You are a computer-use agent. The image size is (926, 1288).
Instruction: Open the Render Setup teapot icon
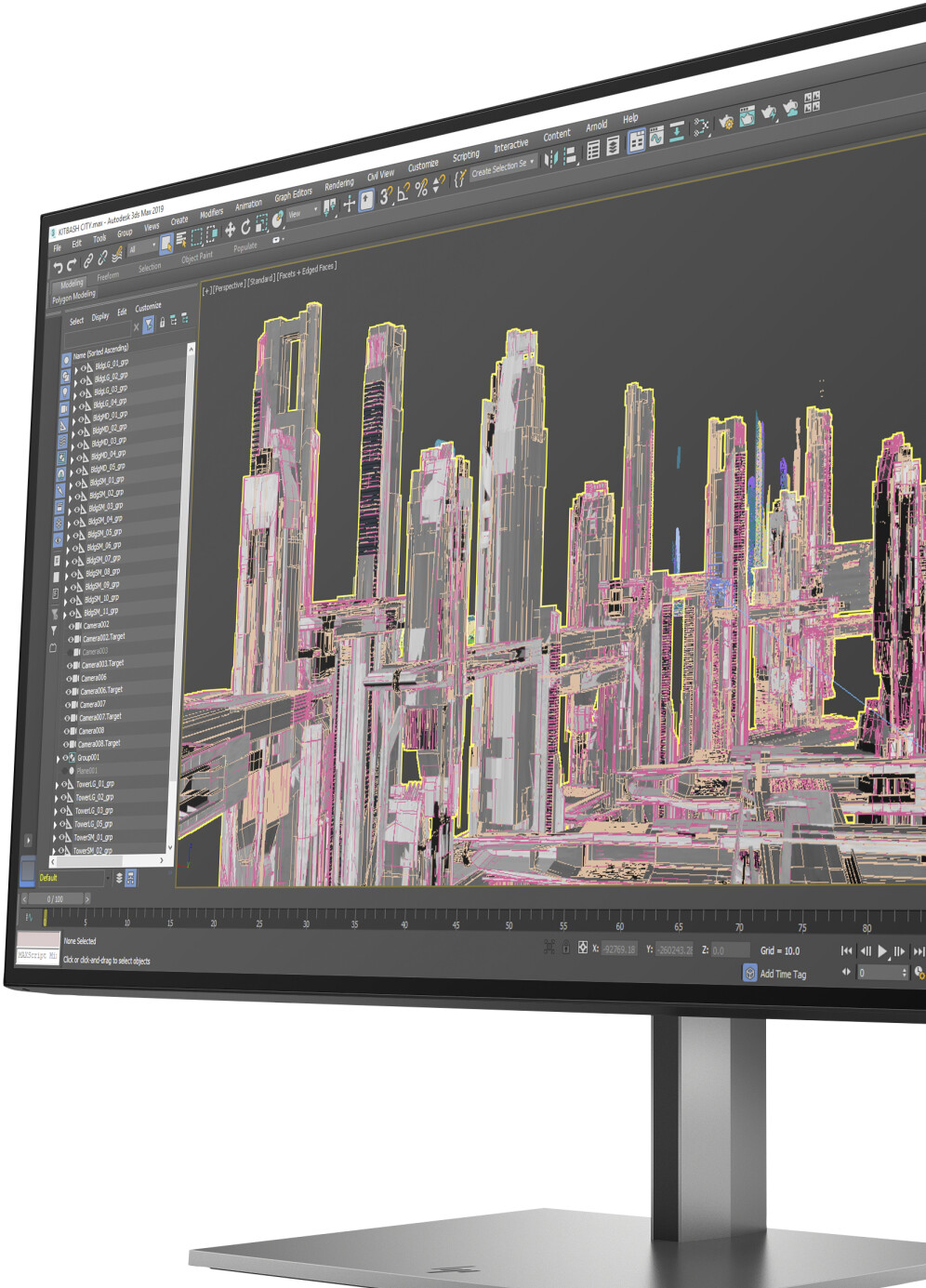pyautogui.click(x=726, y=121)
